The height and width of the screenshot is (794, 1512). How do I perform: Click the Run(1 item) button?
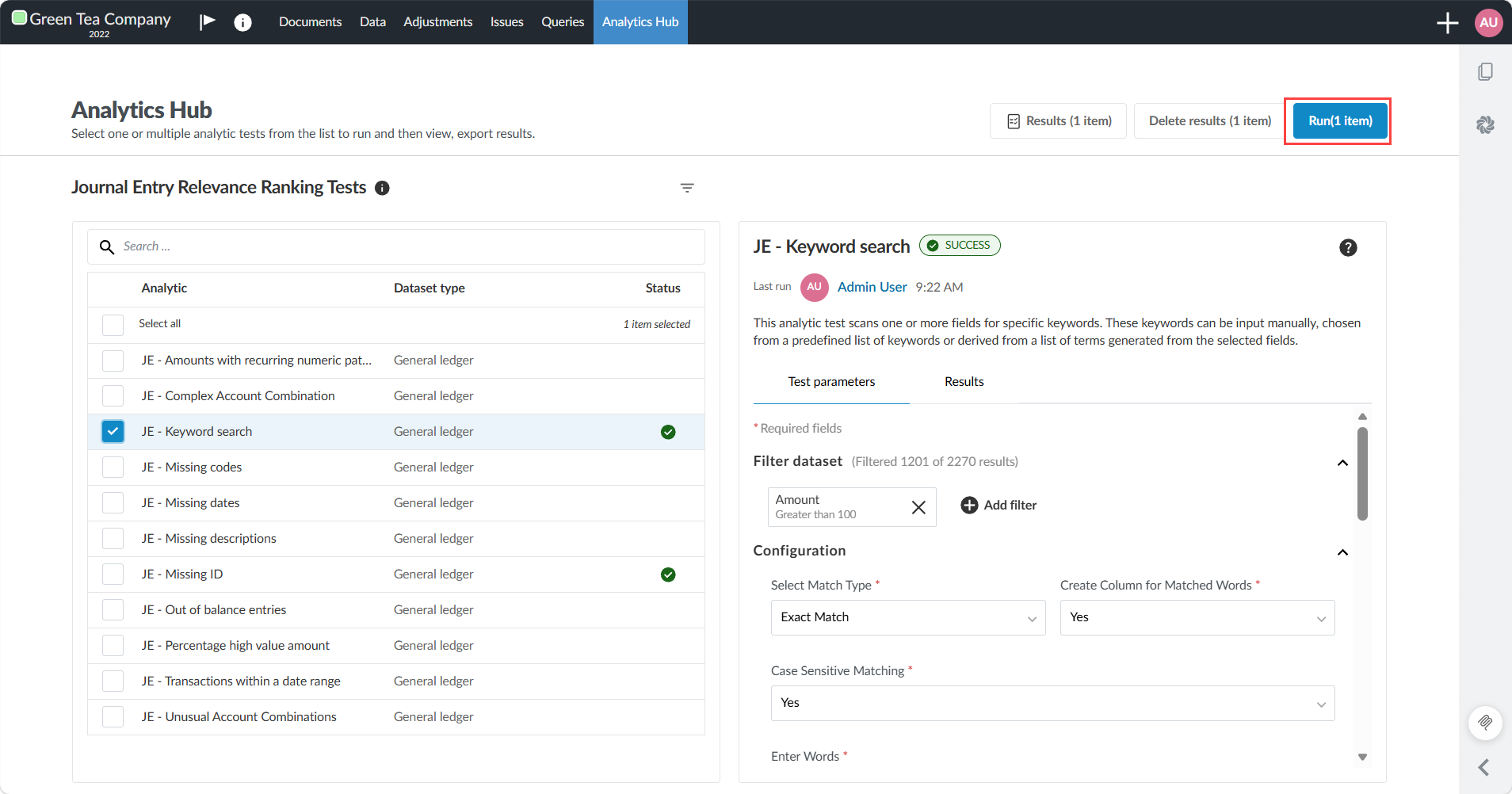click(x=1340, y=121)
